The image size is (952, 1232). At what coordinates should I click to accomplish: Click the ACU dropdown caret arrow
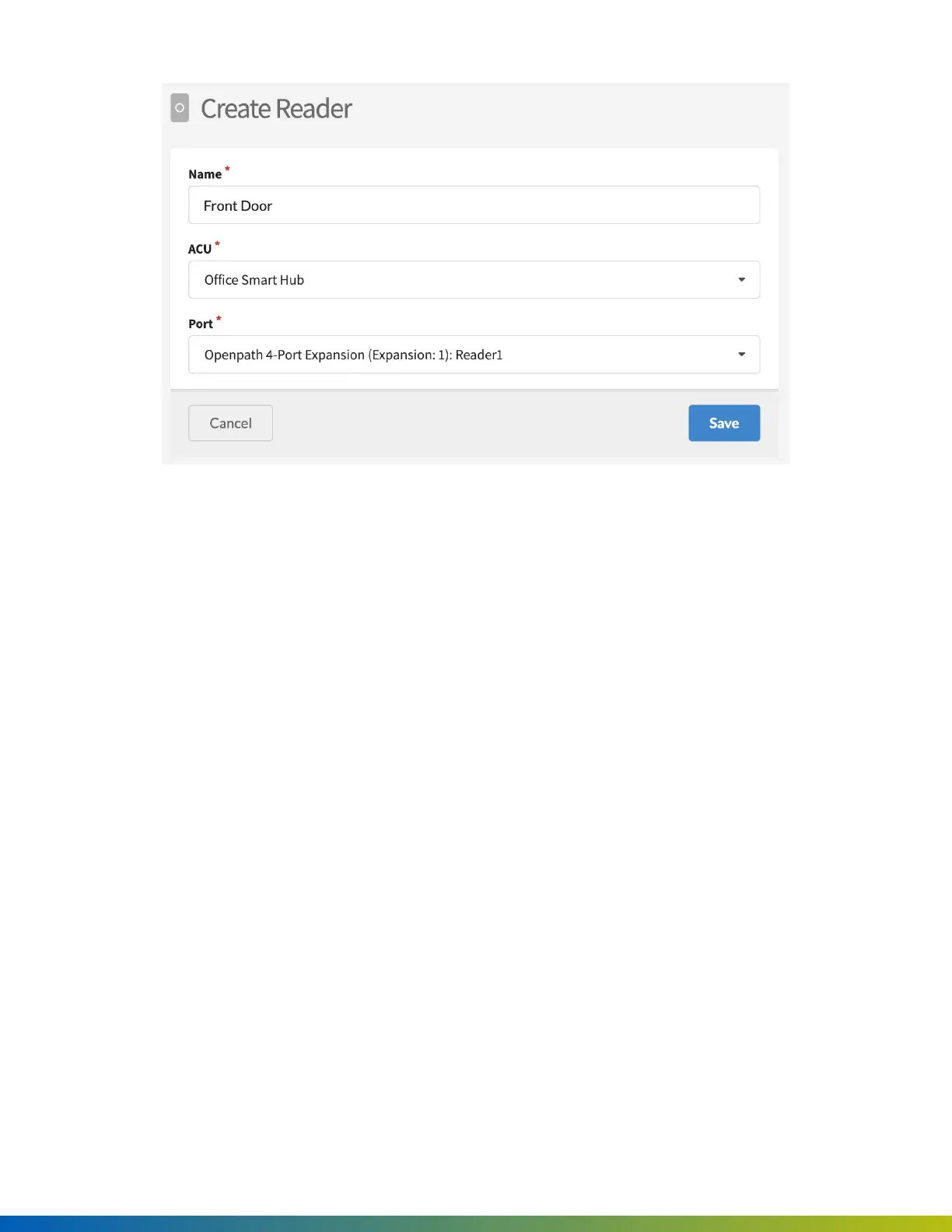pos(741,280)
